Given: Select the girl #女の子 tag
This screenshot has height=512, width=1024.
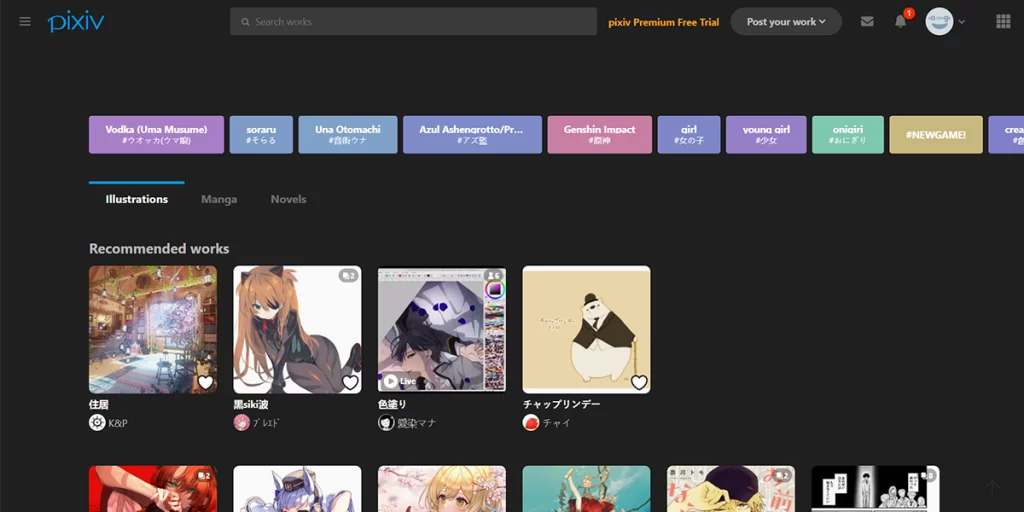Looking at the screenshot, I should pyautogui.click(x=689, y=135).
